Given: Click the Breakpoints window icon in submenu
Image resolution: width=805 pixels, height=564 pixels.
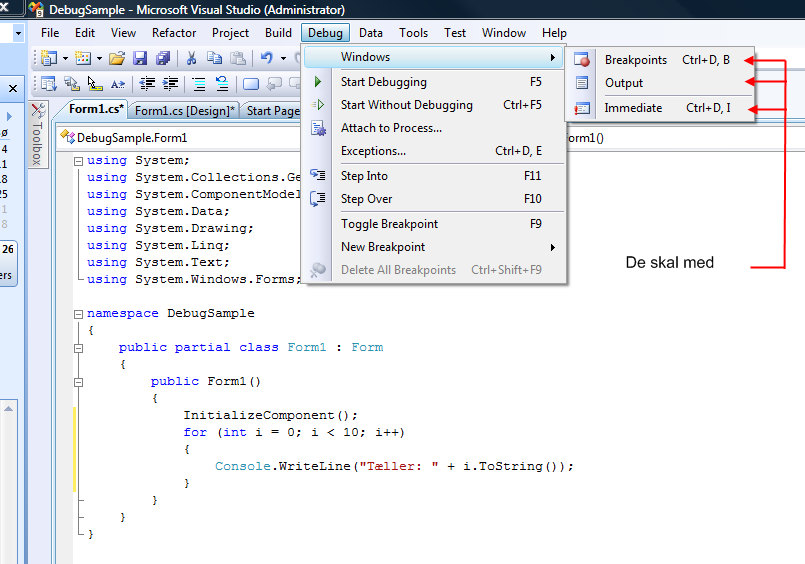Looking at the screenshot, I should pos(582,60).
